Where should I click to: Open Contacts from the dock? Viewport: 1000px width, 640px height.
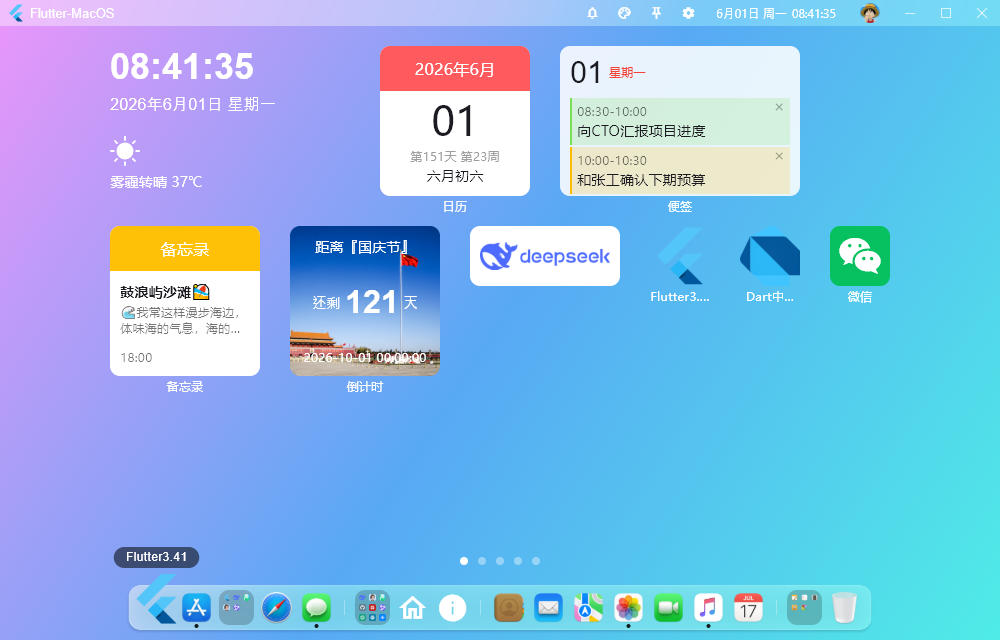pyautogui.click(x=509, y=607)
